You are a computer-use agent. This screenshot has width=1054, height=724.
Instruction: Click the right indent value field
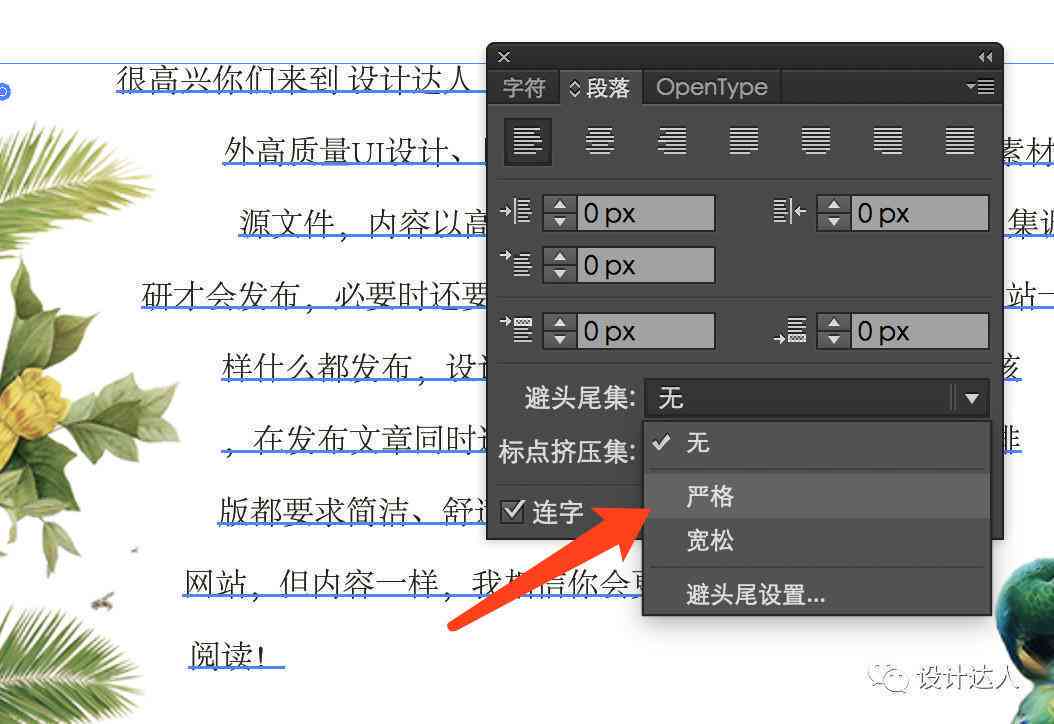pyautogui.click(x=920, y=213)
